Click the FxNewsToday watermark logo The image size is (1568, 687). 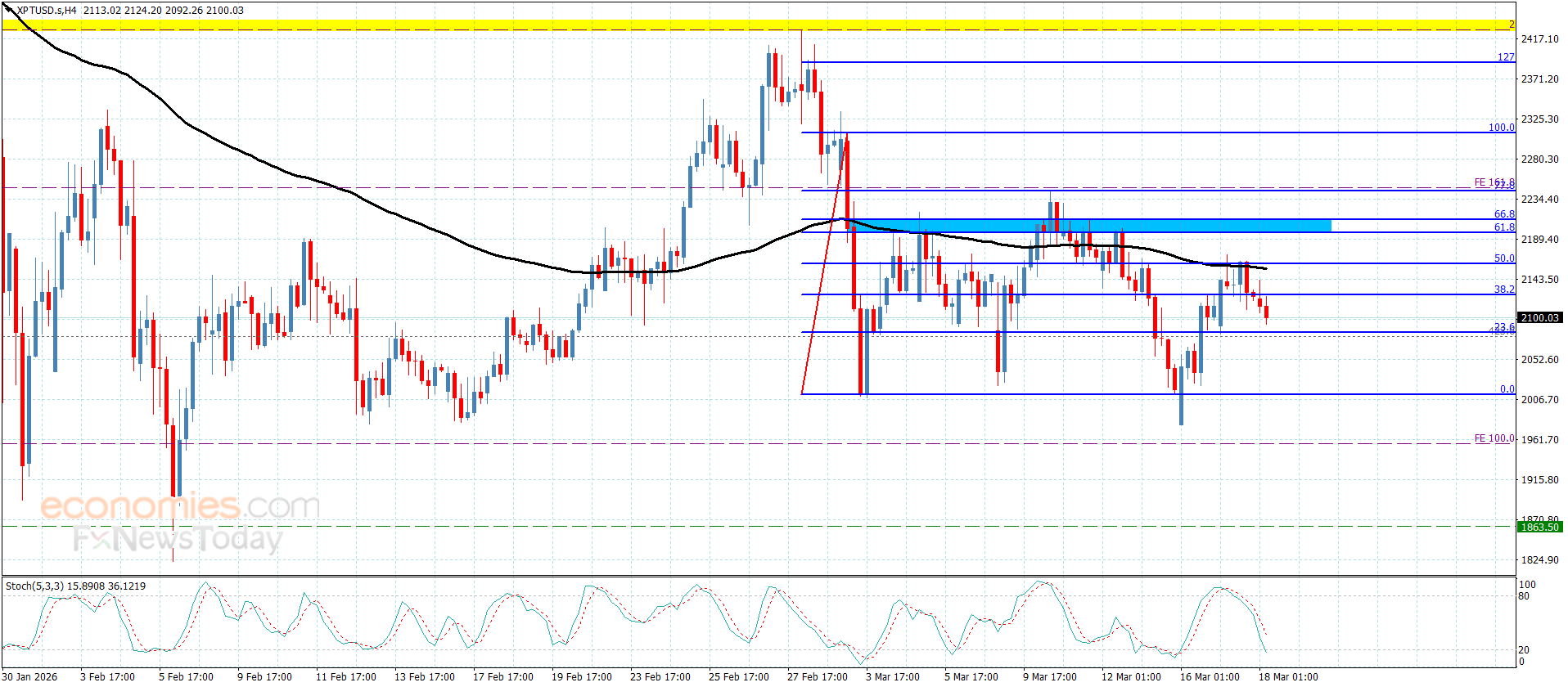coord(178,539)
